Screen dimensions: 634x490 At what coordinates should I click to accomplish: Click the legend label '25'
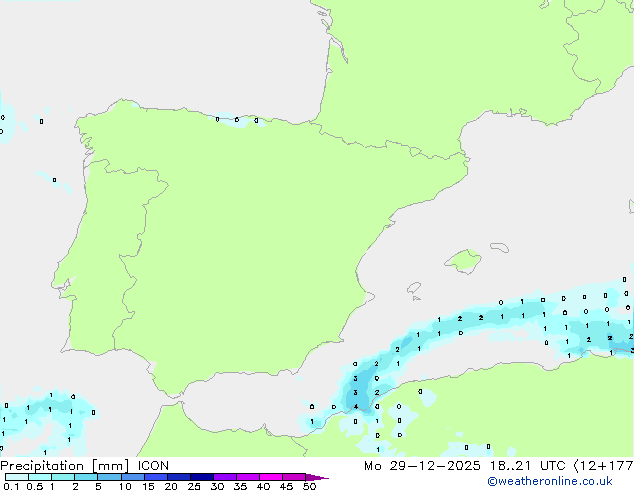pos(194,486)
